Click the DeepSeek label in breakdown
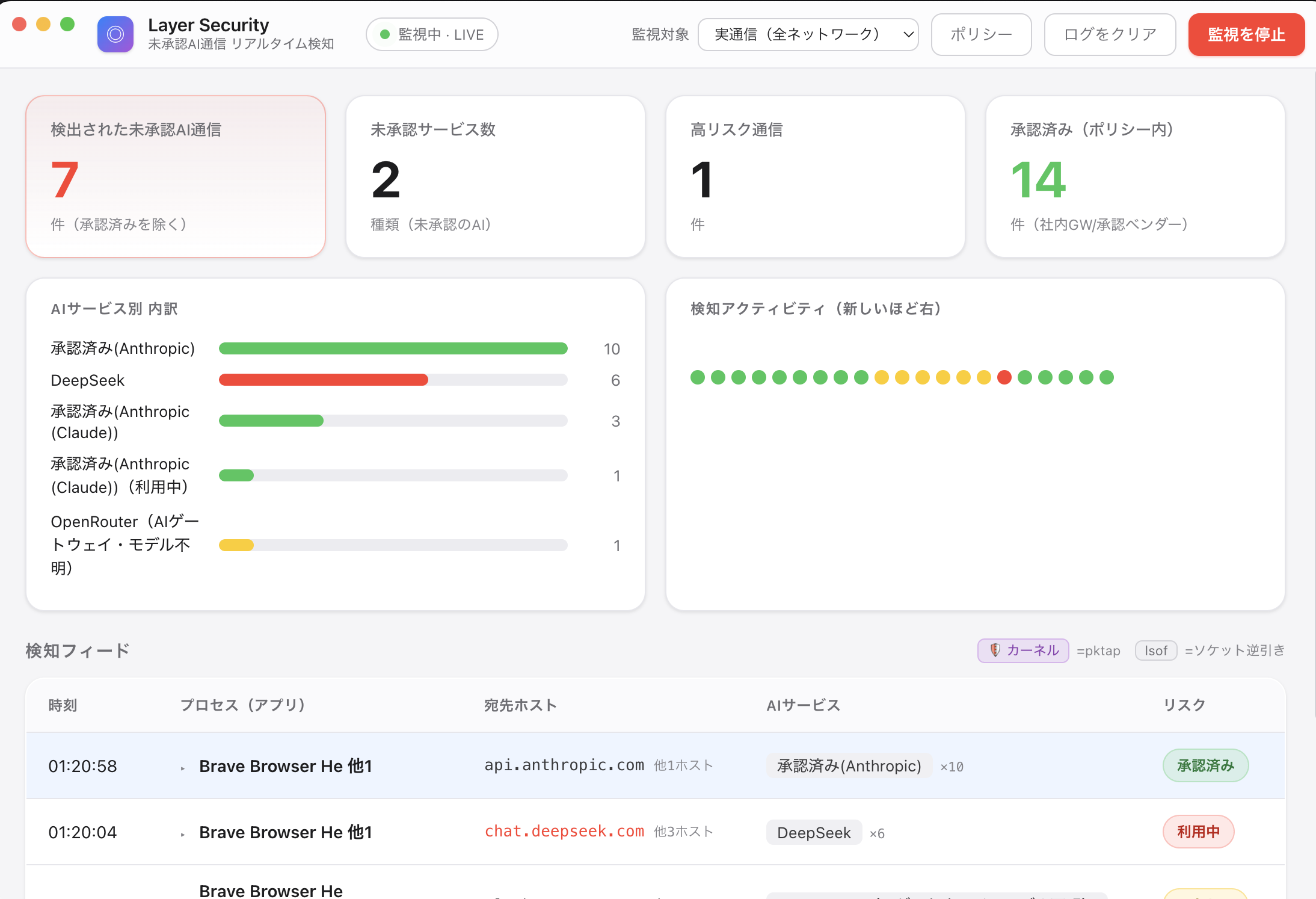The image size is (1316, 899). click(88, 380)
